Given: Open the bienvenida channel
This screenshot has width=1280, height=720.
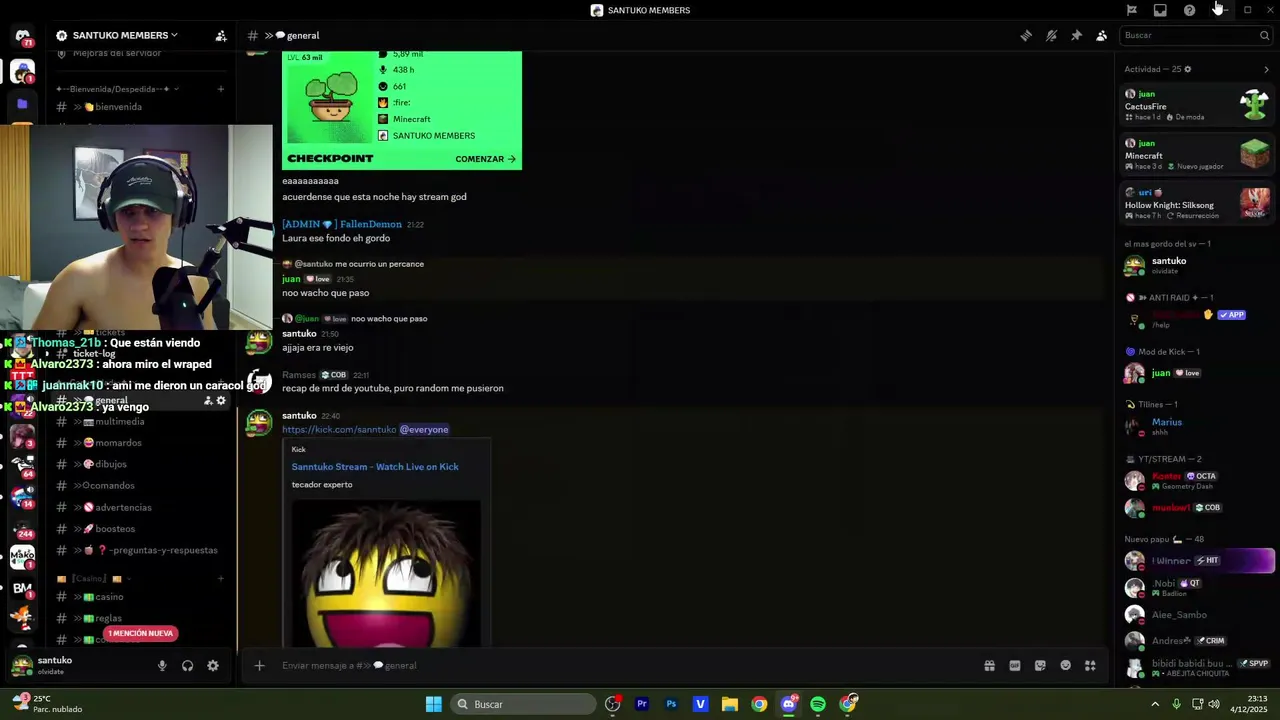Looking at the screenshot, I should [141, 107].
